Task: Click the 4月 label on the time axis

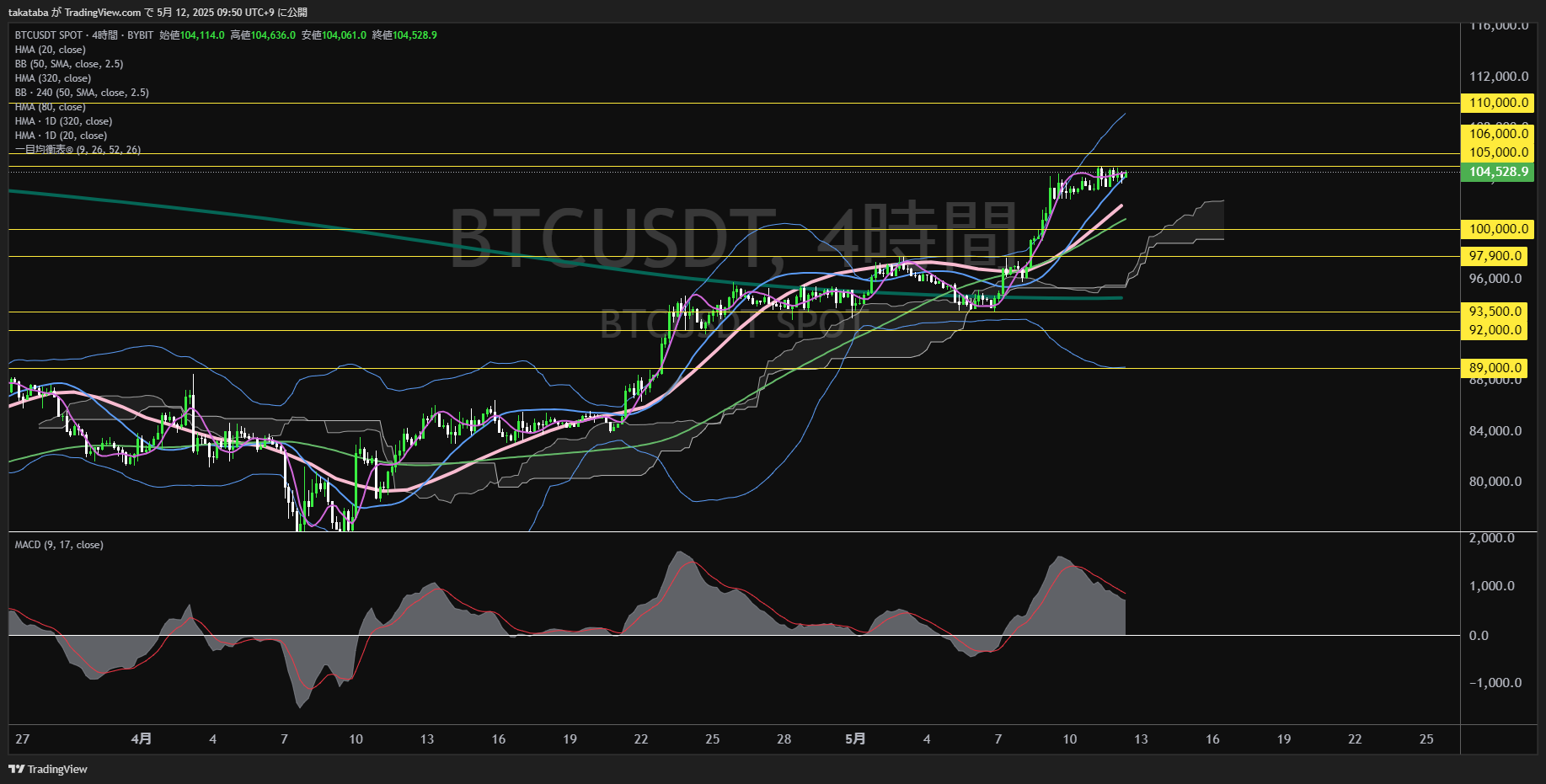Action: pos(142,739)
